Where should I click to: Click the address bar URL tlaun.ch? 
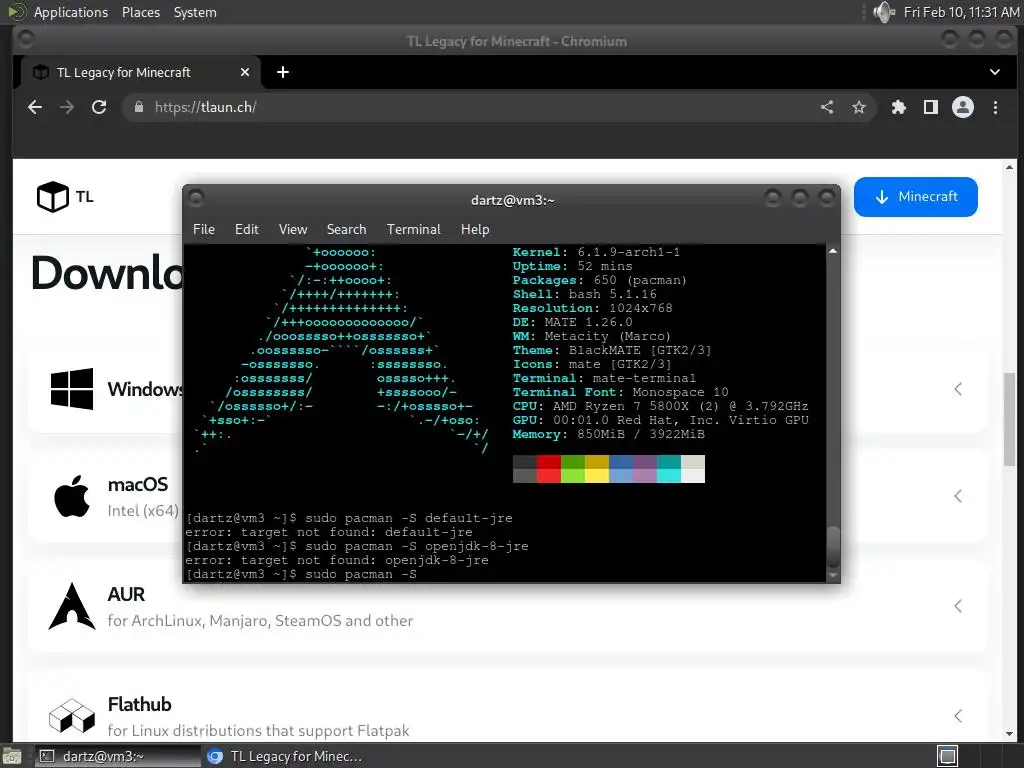click(x=206, y=107)
